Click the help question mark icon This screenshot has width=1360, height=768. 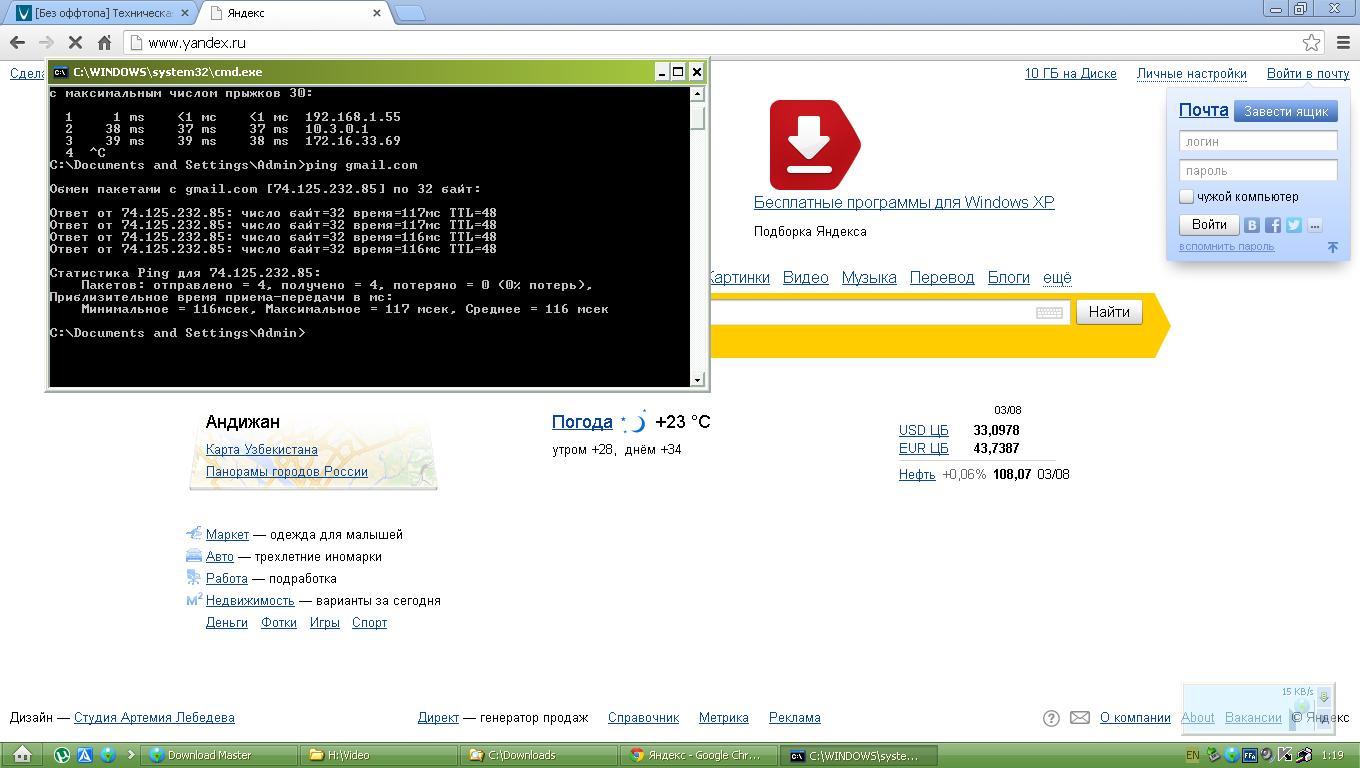tap(1051, 718)
